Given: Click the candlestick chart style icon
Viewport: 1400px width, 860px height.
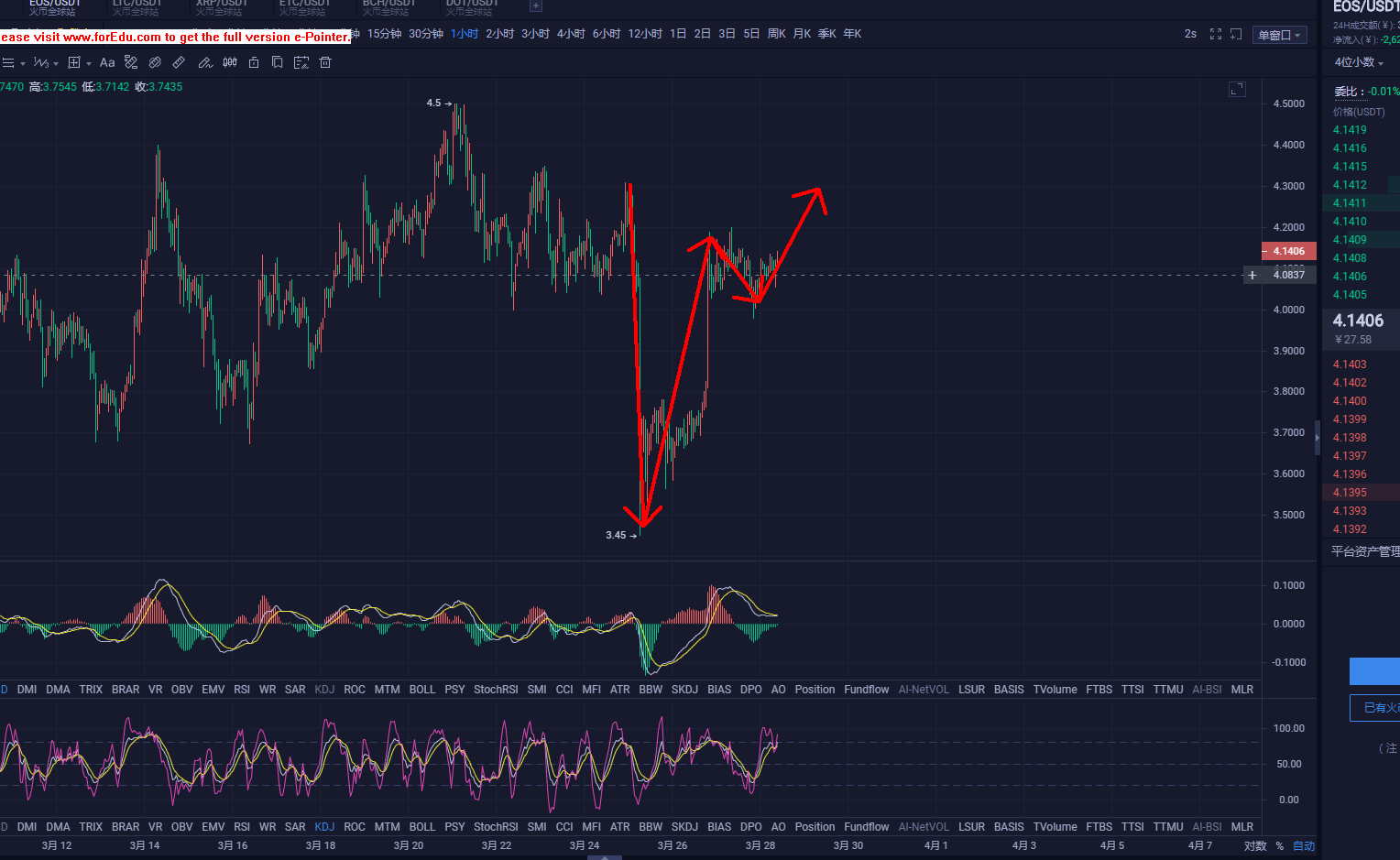Looking at the screenshot, I should click(x=230, y=63).
